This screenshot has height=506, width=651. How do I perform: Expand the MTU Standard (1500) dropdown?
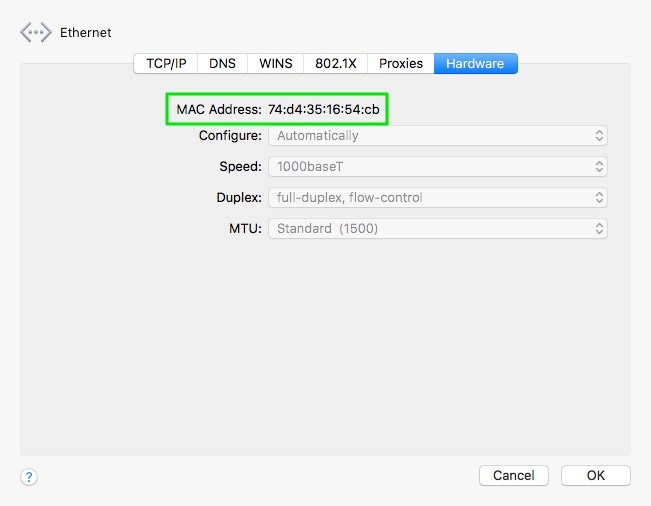(438, 228)
